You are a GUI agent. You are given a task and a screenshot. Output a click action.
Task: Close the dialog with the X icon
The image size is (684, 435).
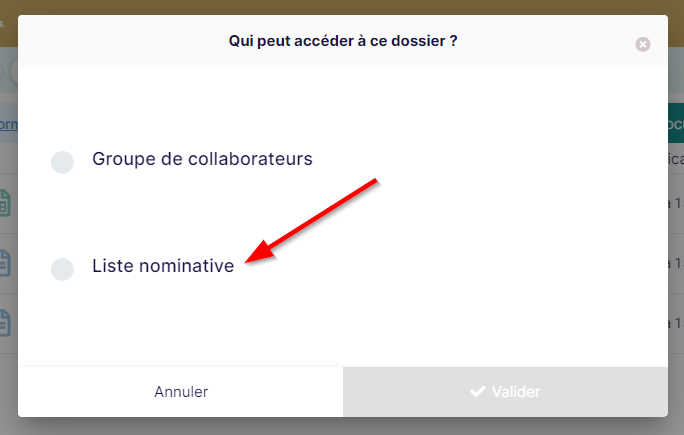pyautogui.click(x=643, y=44)
